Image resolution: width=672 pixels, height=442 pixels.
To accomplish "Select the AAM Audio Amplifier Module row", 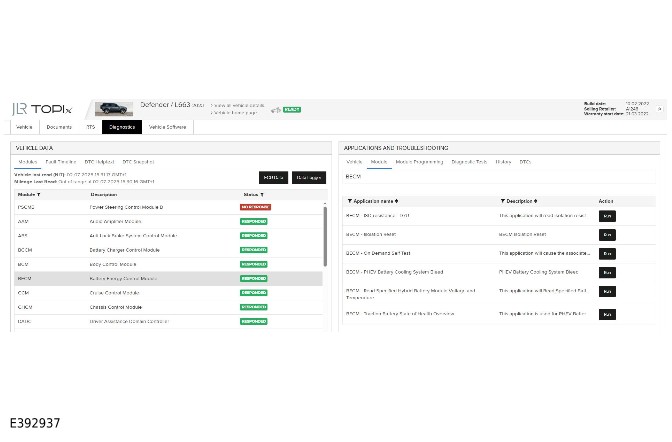I will [168, 222].
